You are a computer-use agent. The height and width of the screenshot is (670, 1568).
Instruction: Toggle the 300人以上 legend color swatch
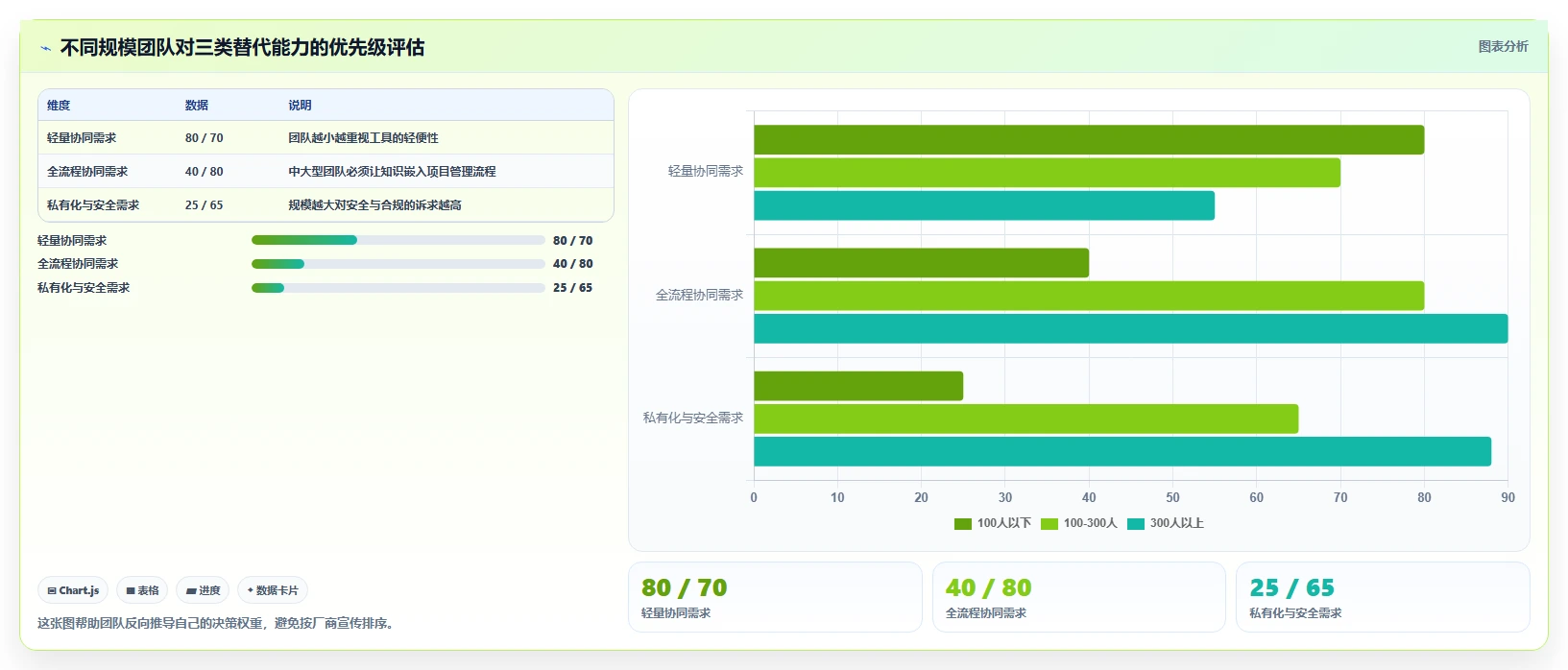1136,524
